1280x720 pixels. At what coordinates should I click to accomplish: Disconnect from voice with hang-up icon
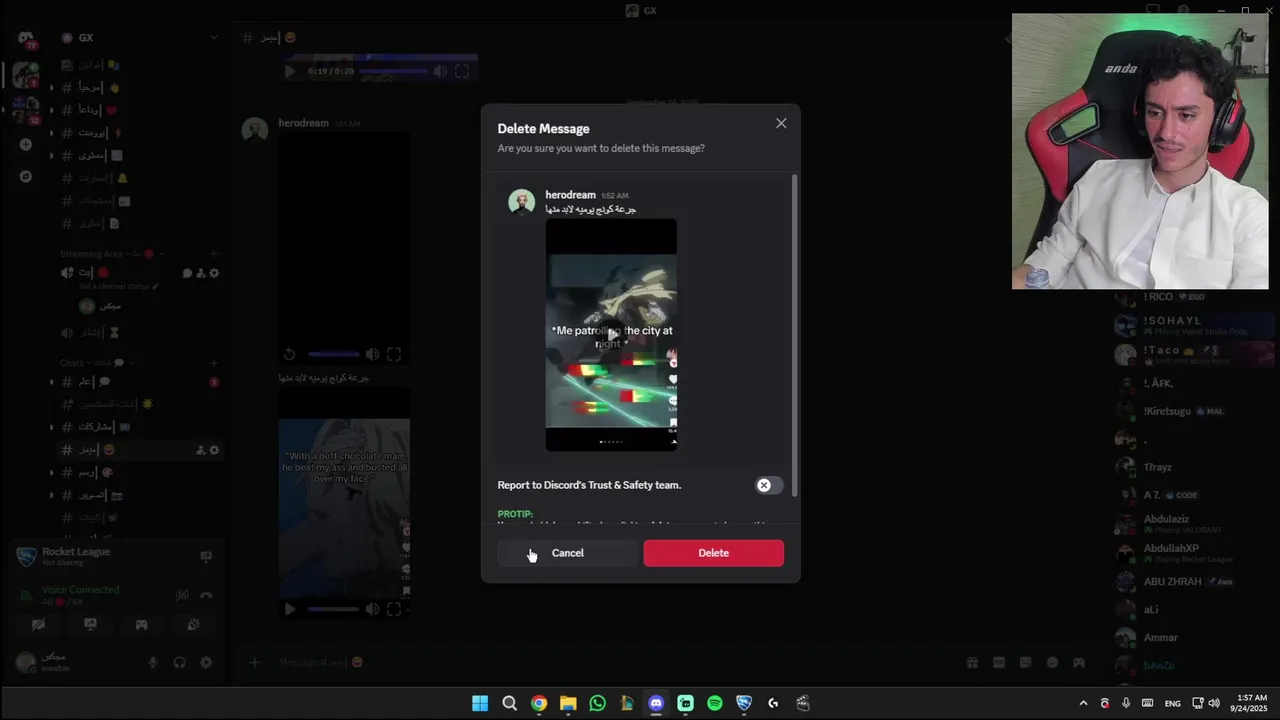click(x=206, y=595)
